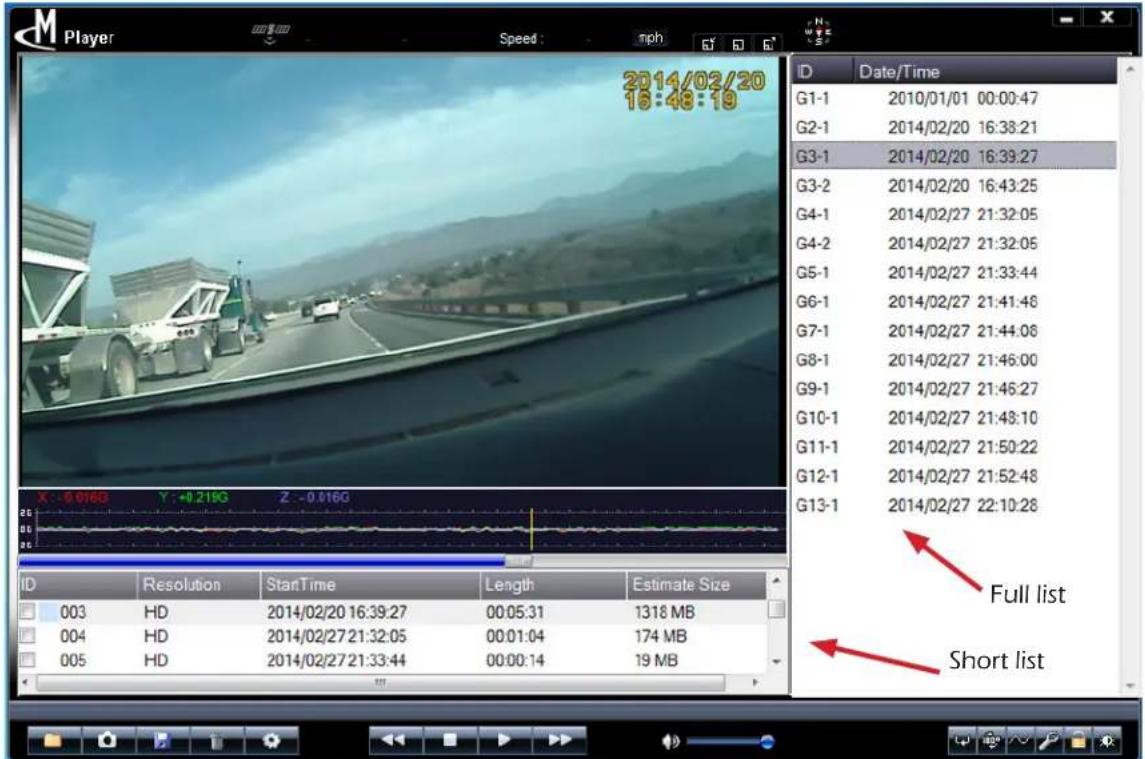Select highlighted recording G3-1

click(954, 156)
